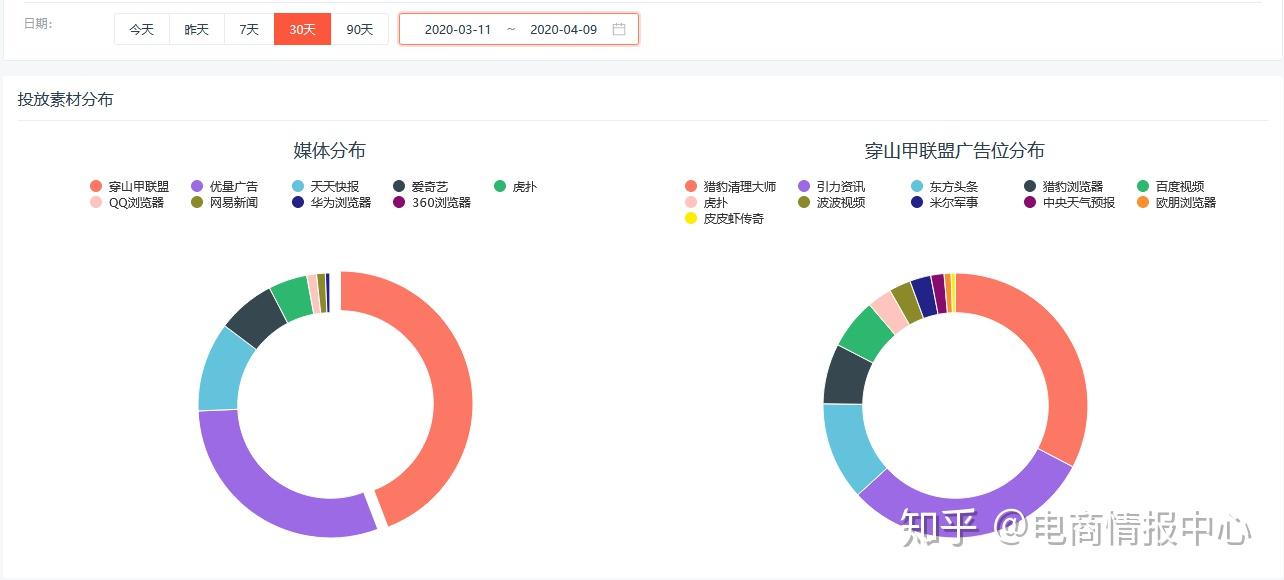Click the dark slate slice of the 穿山甲联盟广告位分布 donut
Screen dimensions: 1284x580
(x=846, y=375)
